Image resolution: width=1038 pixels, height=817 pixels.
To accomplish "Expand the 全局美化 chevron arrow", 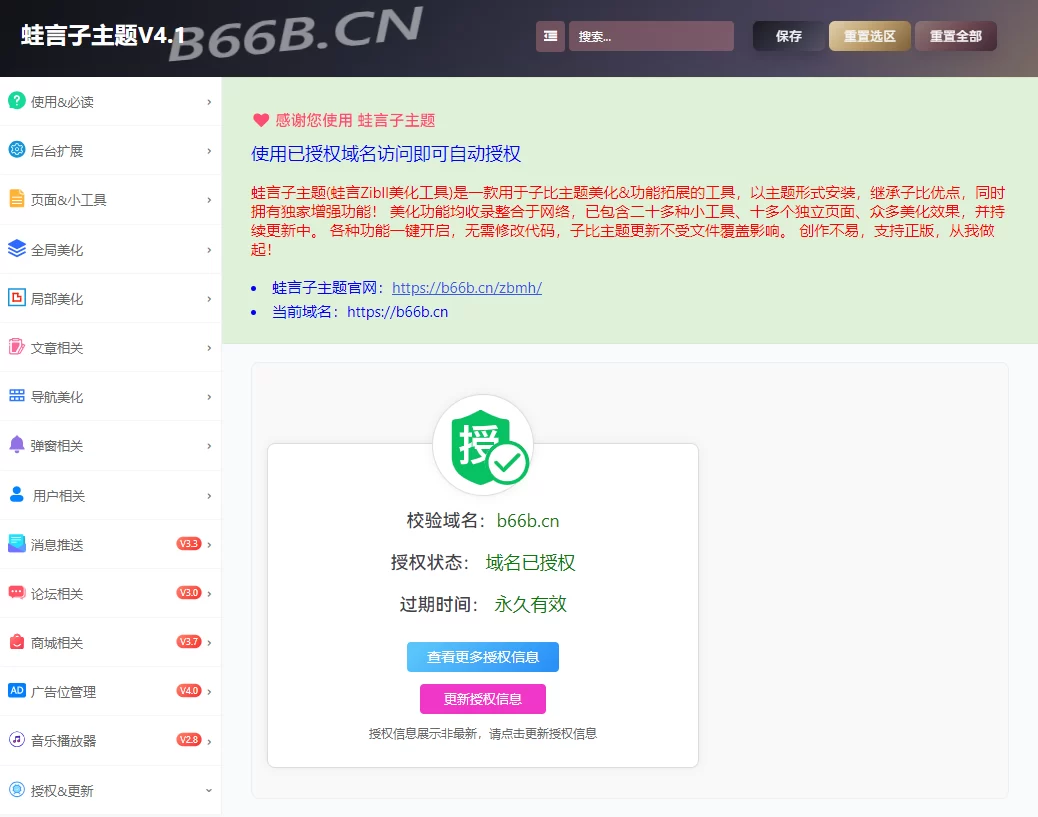I will (209, 250).
